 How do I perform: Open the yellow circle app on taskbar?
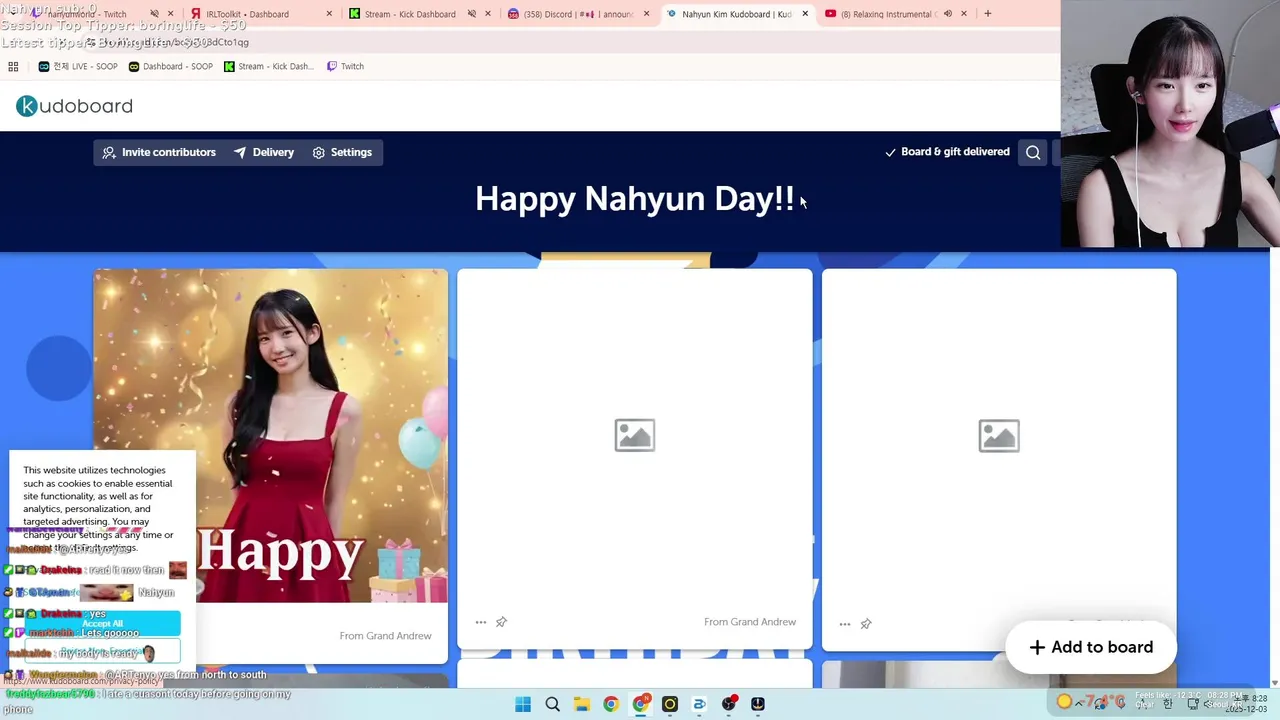[670, 704]
